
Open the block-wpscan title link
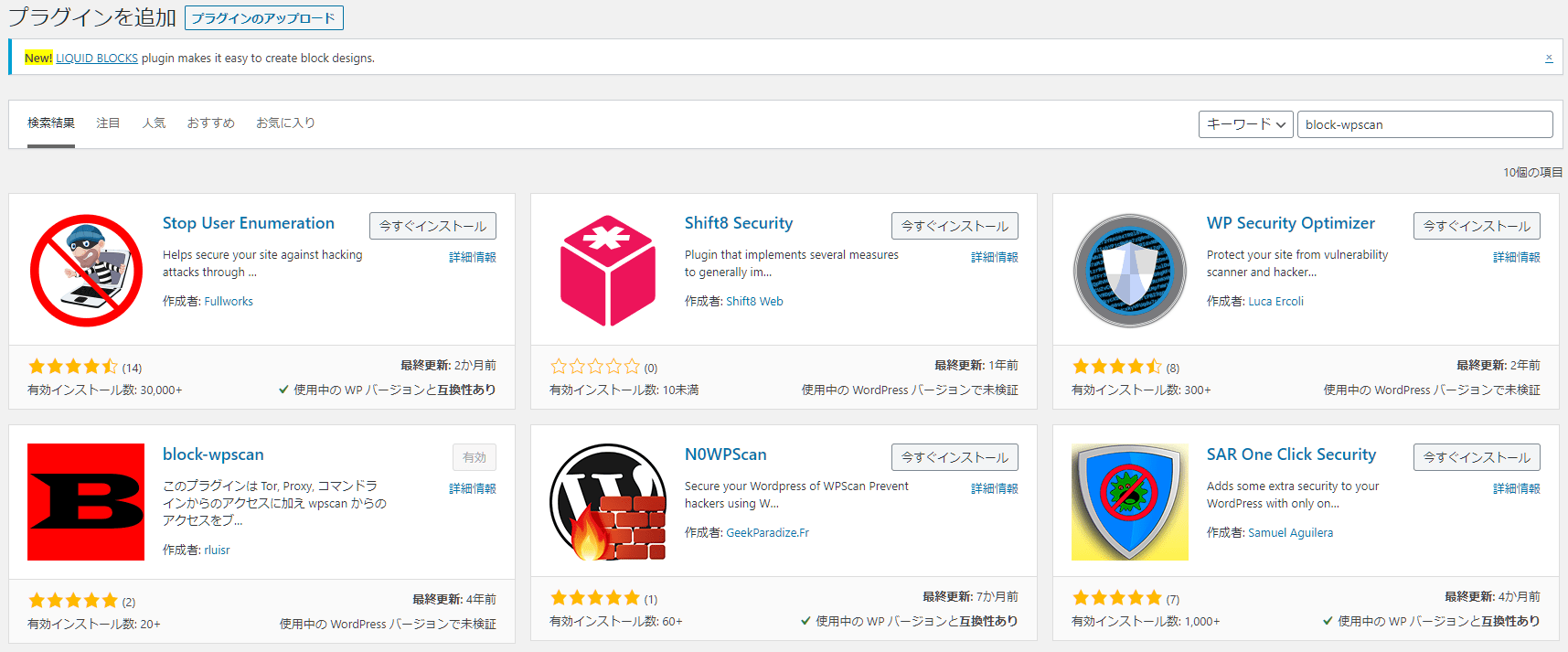click(x=213, y=454)
